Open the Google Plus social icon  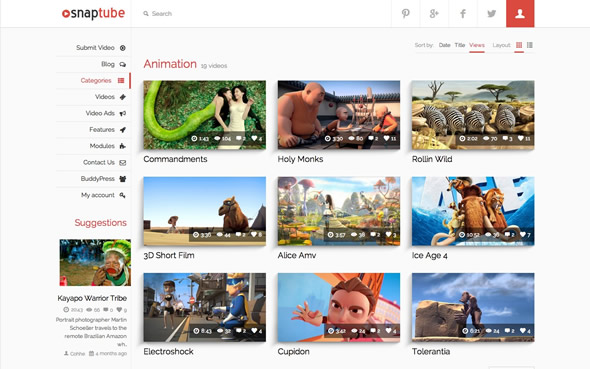pos(434,14)
